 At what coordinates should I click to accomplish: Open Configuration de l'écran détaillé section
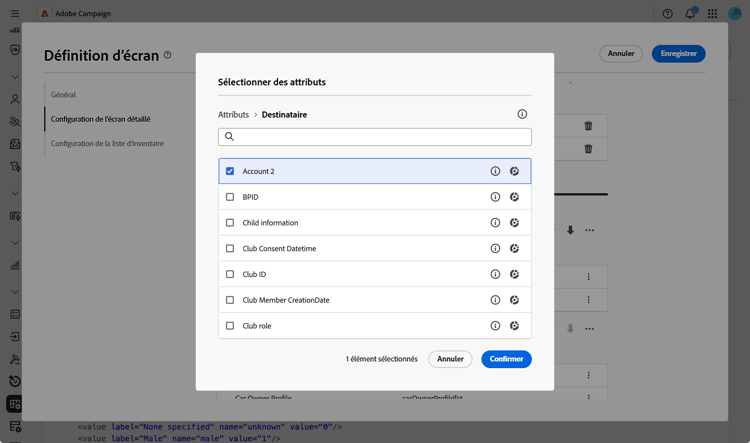100,119
